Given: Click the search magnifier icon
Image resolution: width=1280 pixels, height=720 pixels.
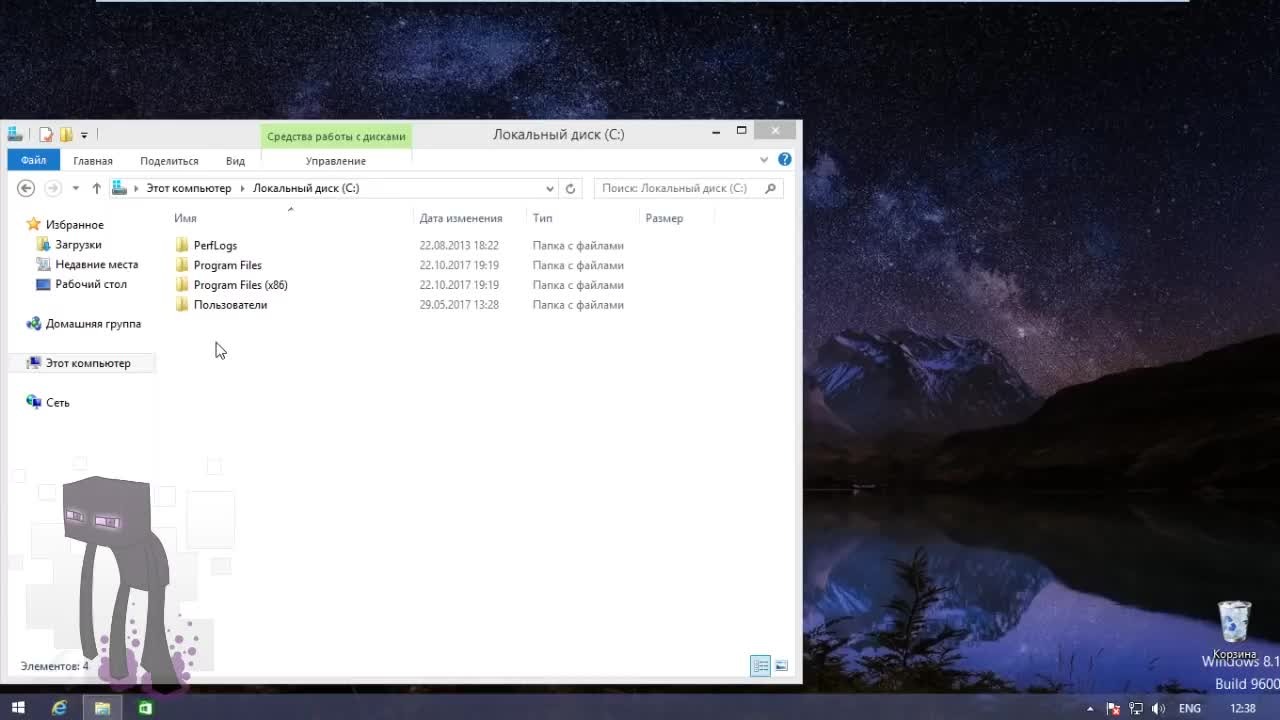Looking at the screenshot, I should click(770, 188).
